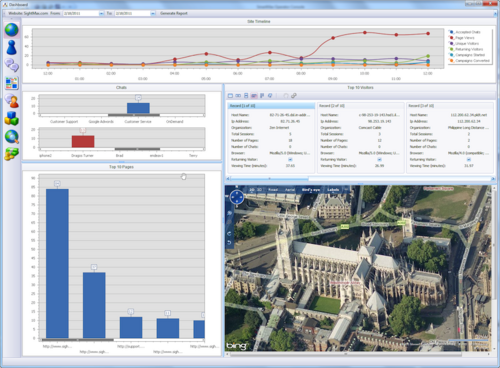Open the chat bubbles sidebar icon
The height and width of the screenshot is (368, 500).
tap(11, 65)
